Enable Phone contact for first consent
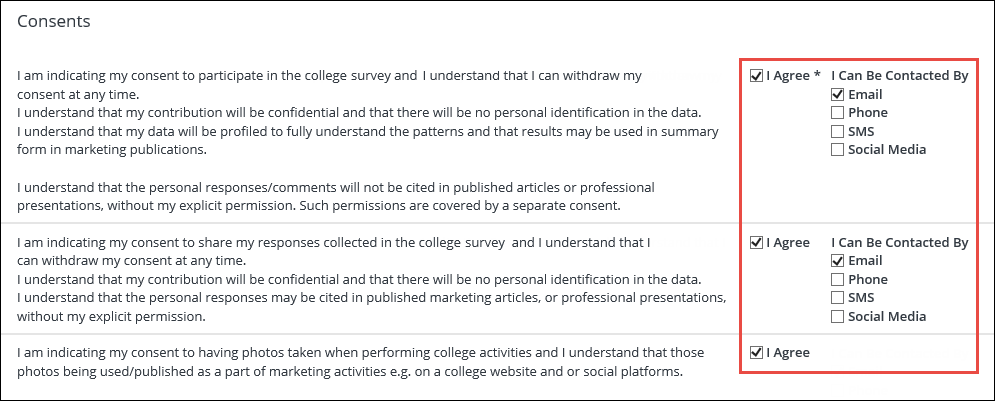This screenshot has height=401, width=995. (837, 113)
